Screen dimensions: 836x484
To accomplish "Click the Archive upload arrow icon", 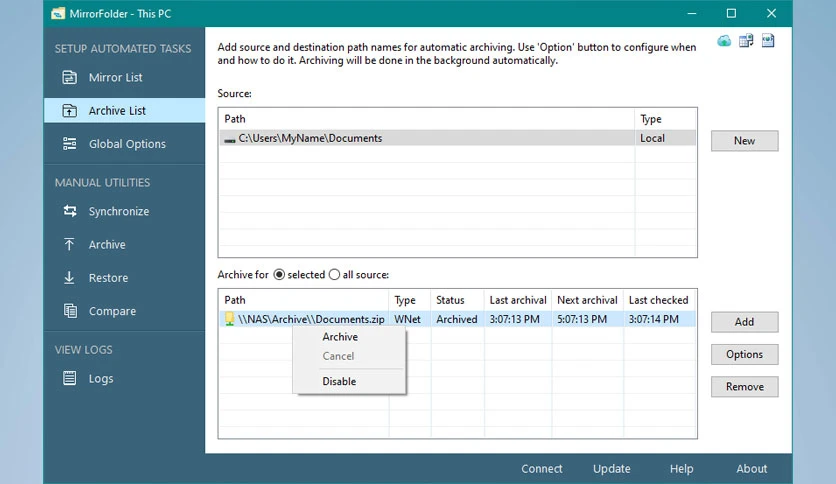I will [69, 244].
